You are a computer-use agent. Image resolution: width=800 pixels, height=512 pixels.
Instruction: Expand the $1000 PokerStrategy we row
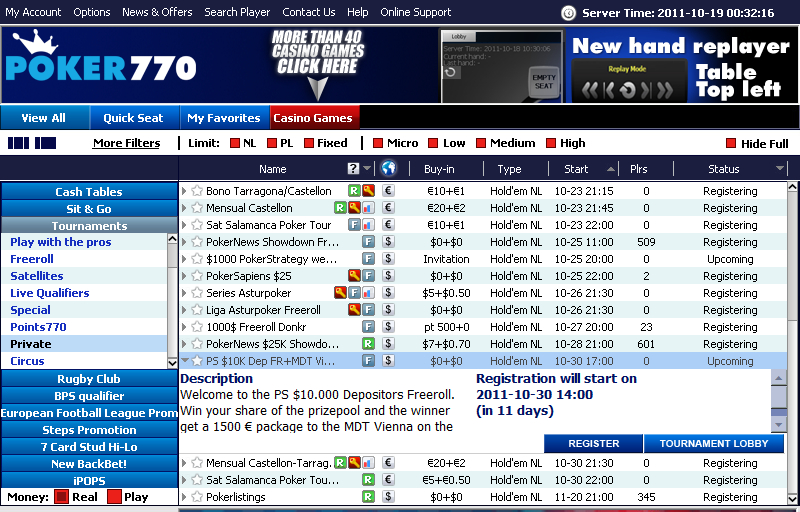click(x=184, y=259)
